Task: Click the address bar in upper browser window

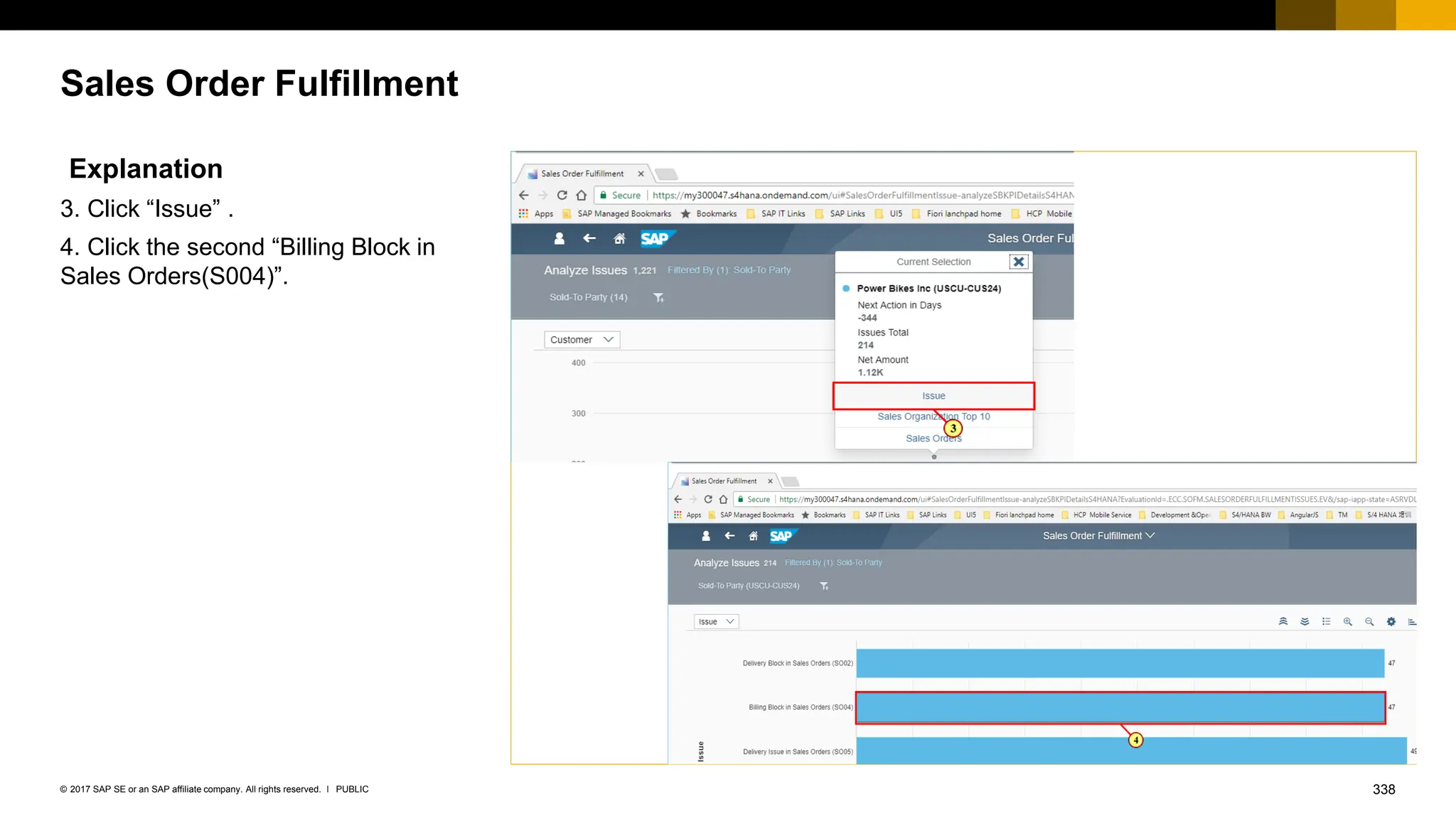Action: pos(833,195)
